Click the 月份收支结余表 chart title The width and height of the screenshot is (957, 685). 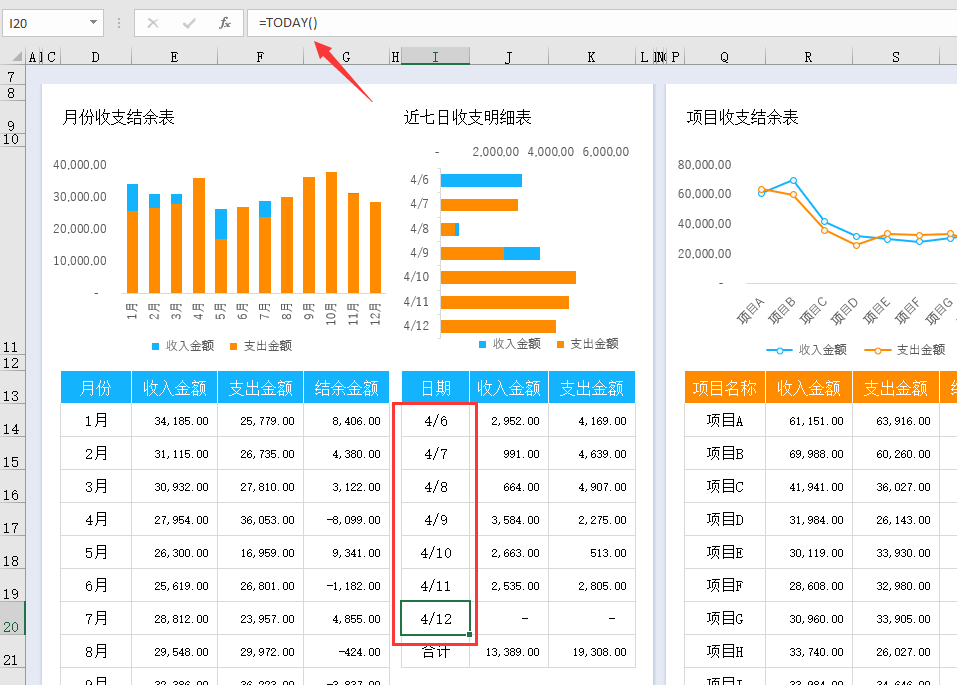(x=118, y=117)
